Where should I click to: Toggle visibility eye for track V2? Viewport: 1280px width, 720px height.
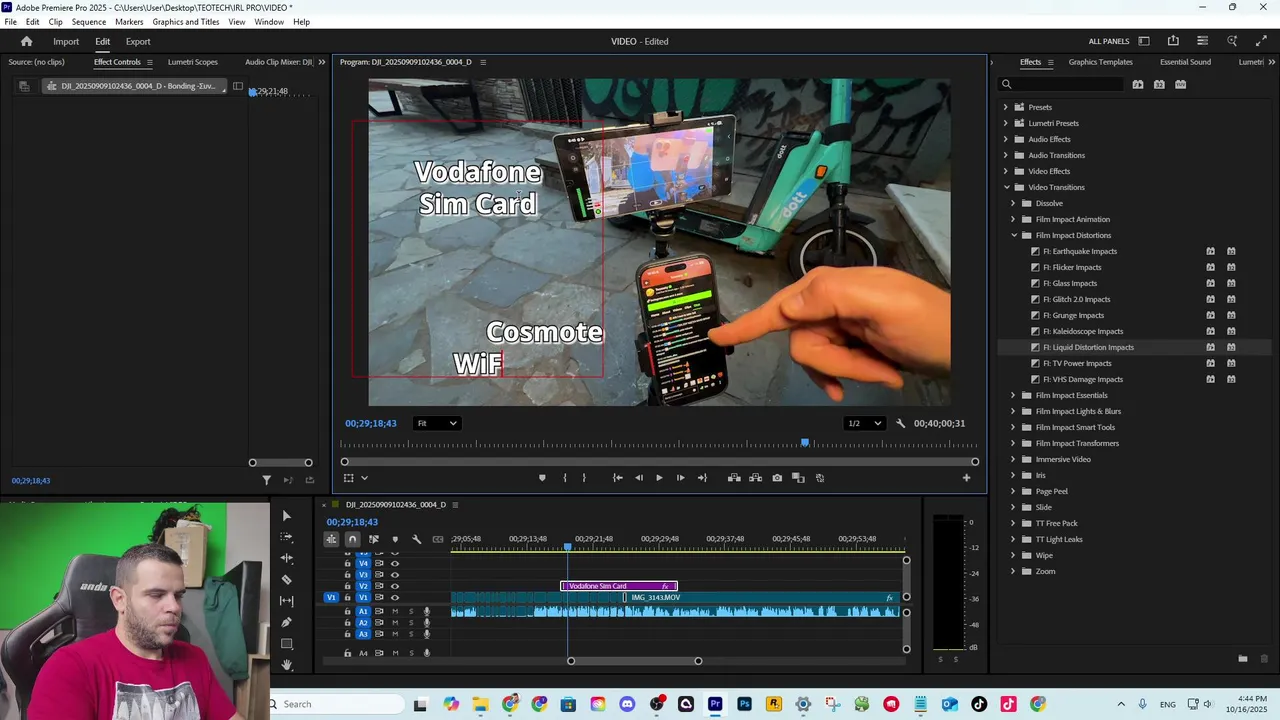(394, 586)
